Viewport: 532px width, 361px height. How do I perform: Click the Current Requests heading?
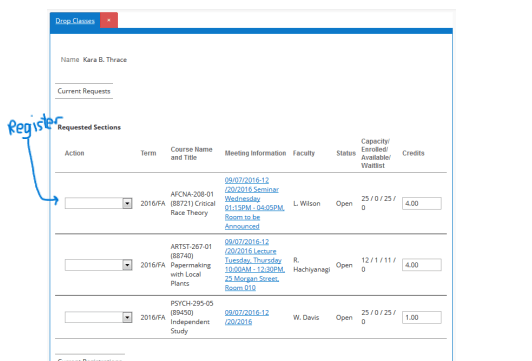pyautogui.click(x=84, y=91)
